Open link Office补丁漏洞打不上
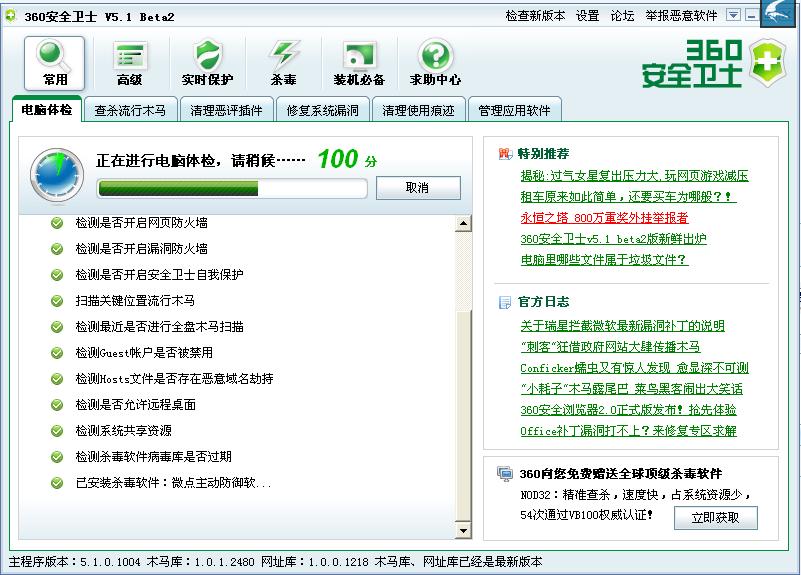The width and height of the screenshot is (801, 575). pyautogui.click(x=628, y=430)
